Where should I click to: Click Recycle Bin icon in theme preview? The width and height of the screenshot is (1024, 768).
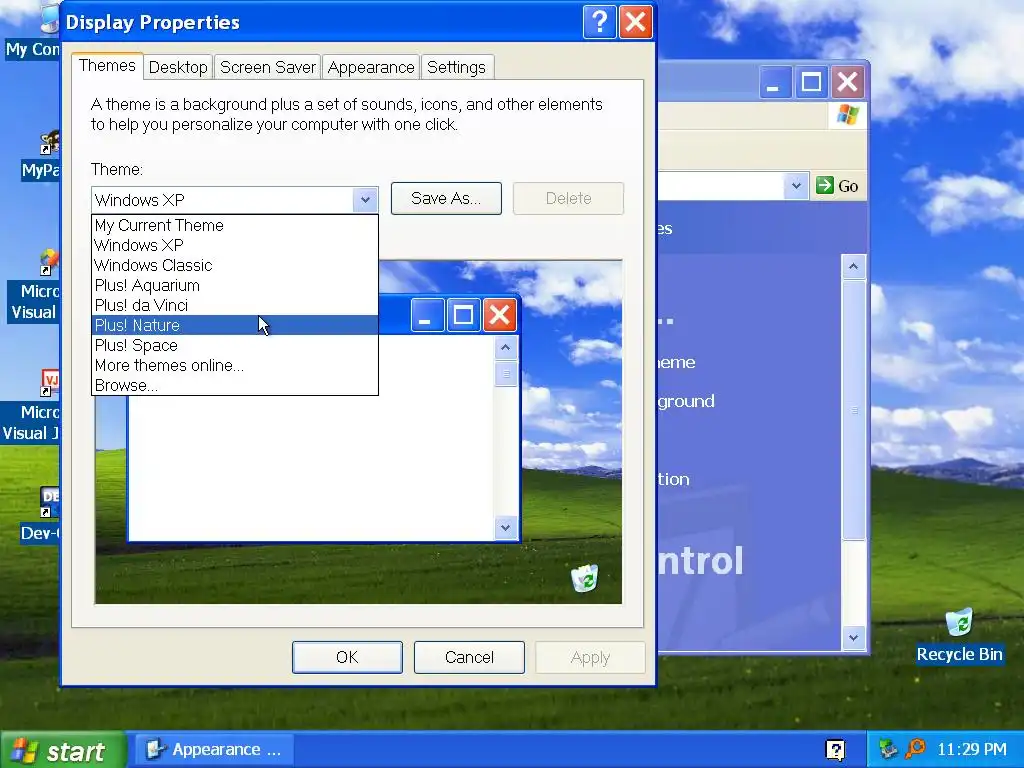[584, 578]
